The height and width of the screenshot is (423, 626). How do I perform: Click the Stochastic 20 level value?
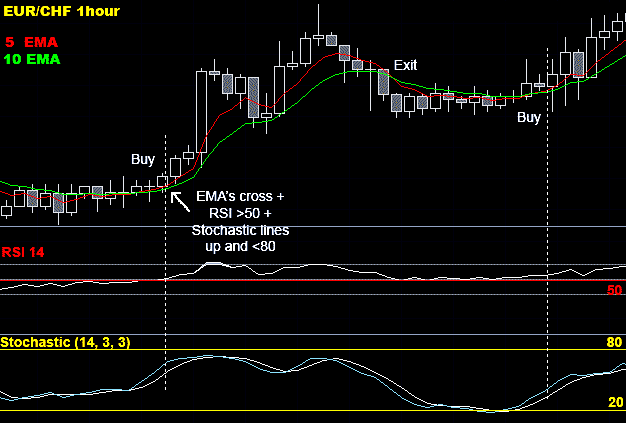(615, 402)
